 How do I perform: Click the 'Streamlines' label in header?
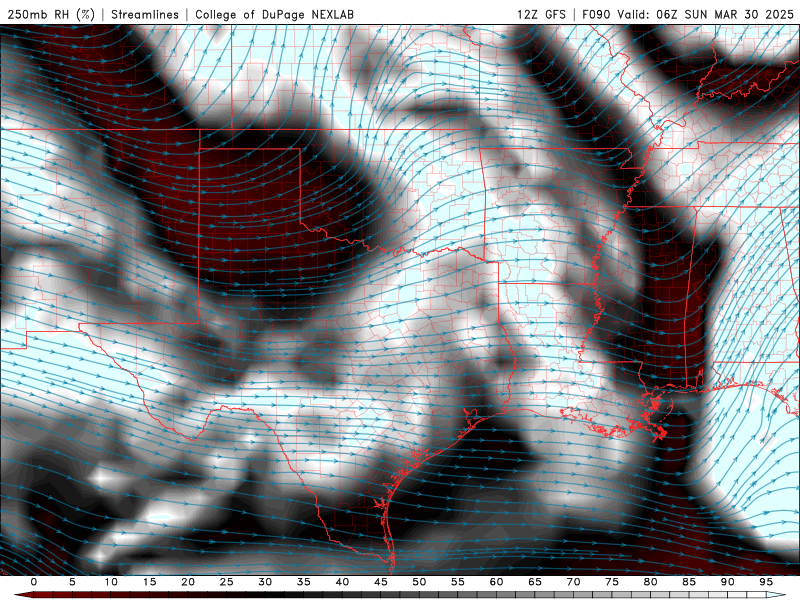[145, 14]
